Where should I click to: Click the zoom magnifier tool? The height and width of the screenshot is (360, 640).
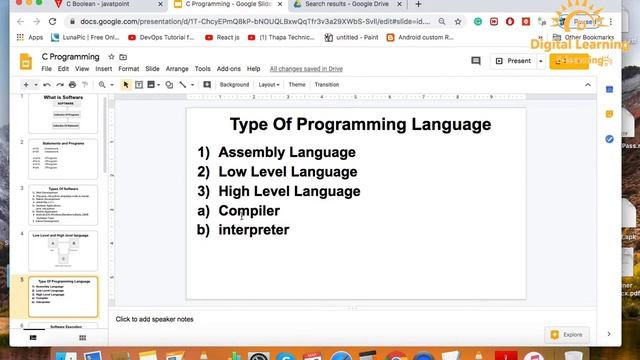pos(102,85)
